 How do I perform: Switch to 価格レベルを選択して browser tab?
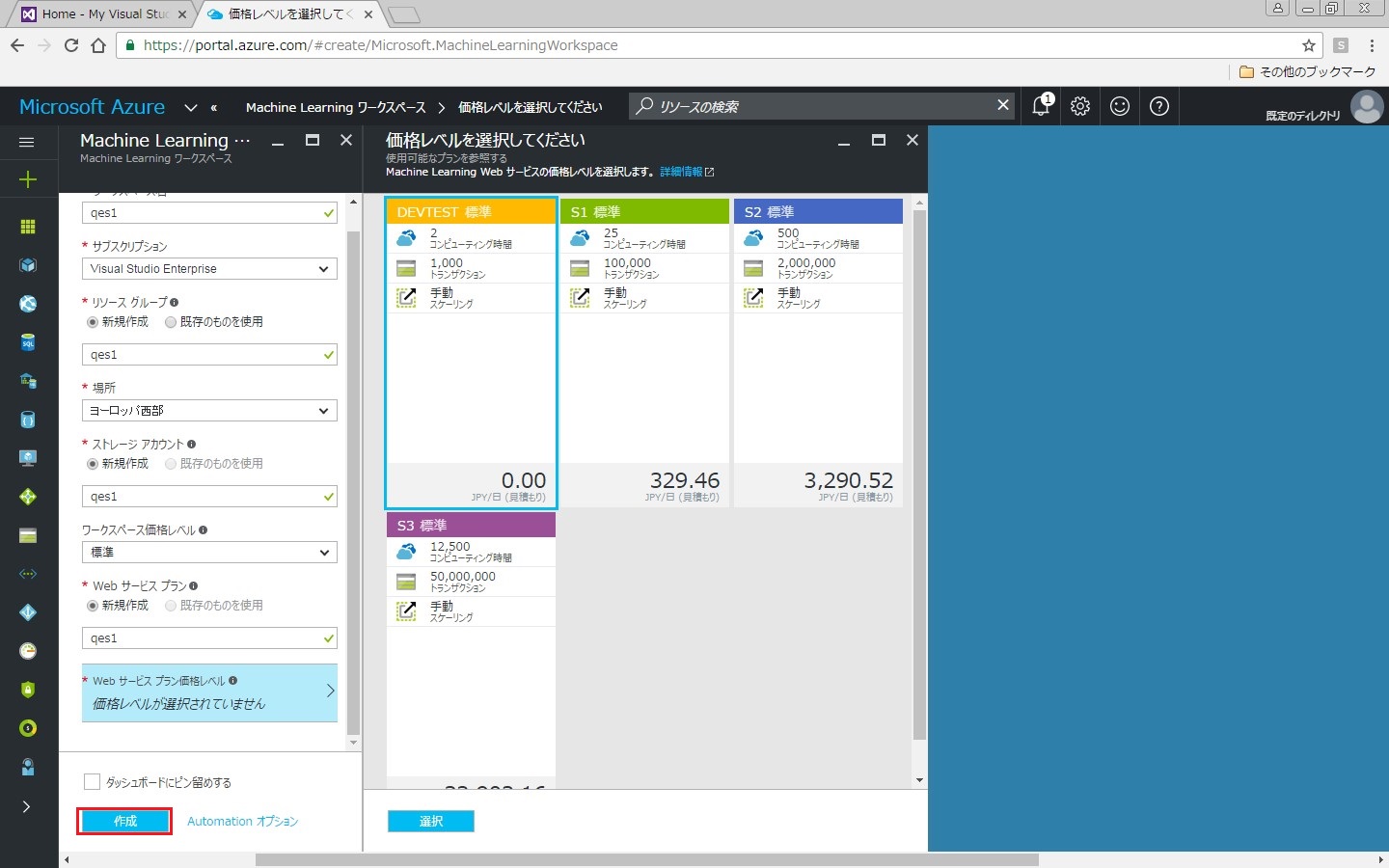pyautogui.click(x=289, y=14)
